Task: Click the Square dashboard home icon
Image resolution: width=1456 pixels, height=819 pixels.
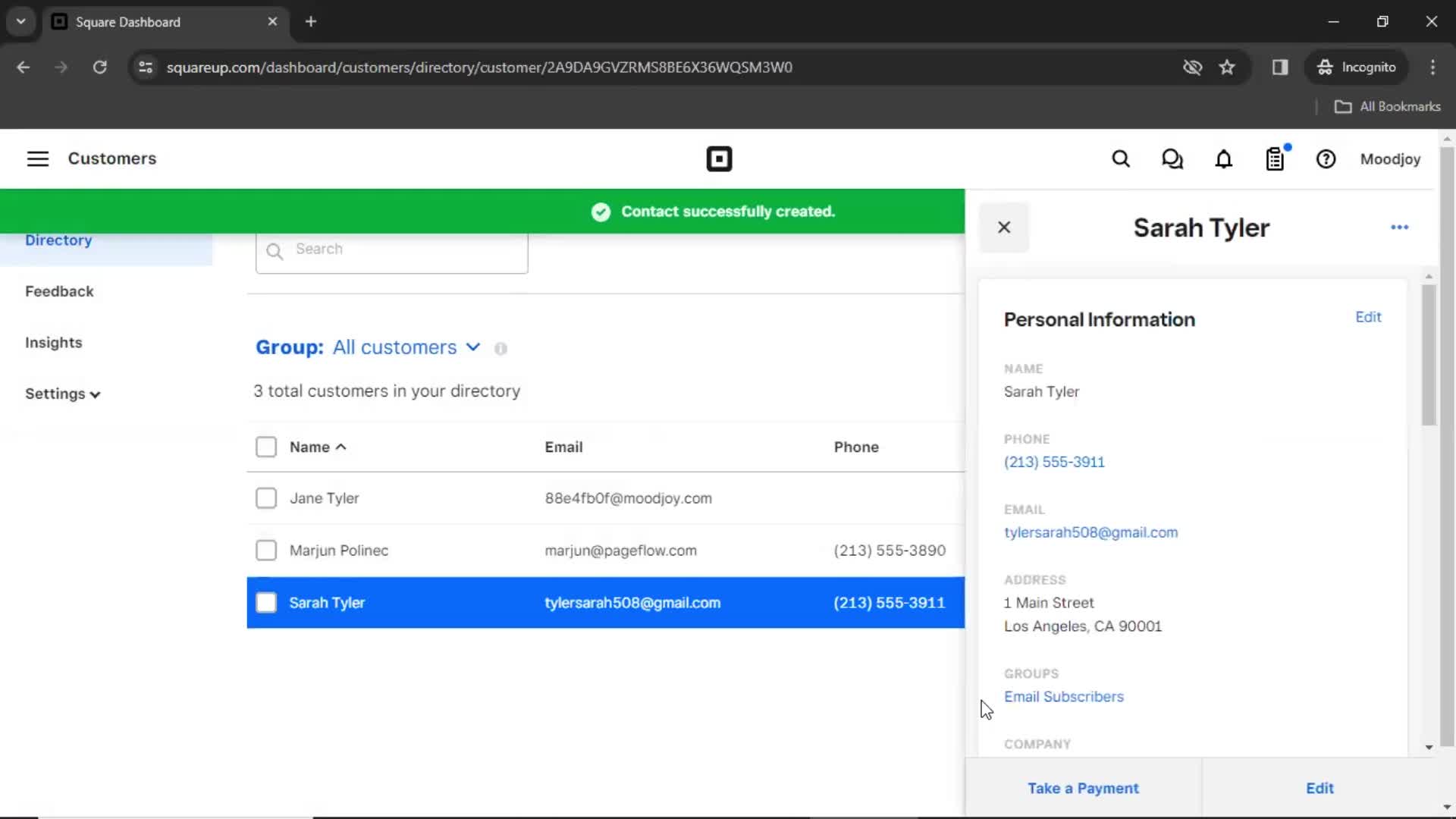Action: [x=718, y=159]
